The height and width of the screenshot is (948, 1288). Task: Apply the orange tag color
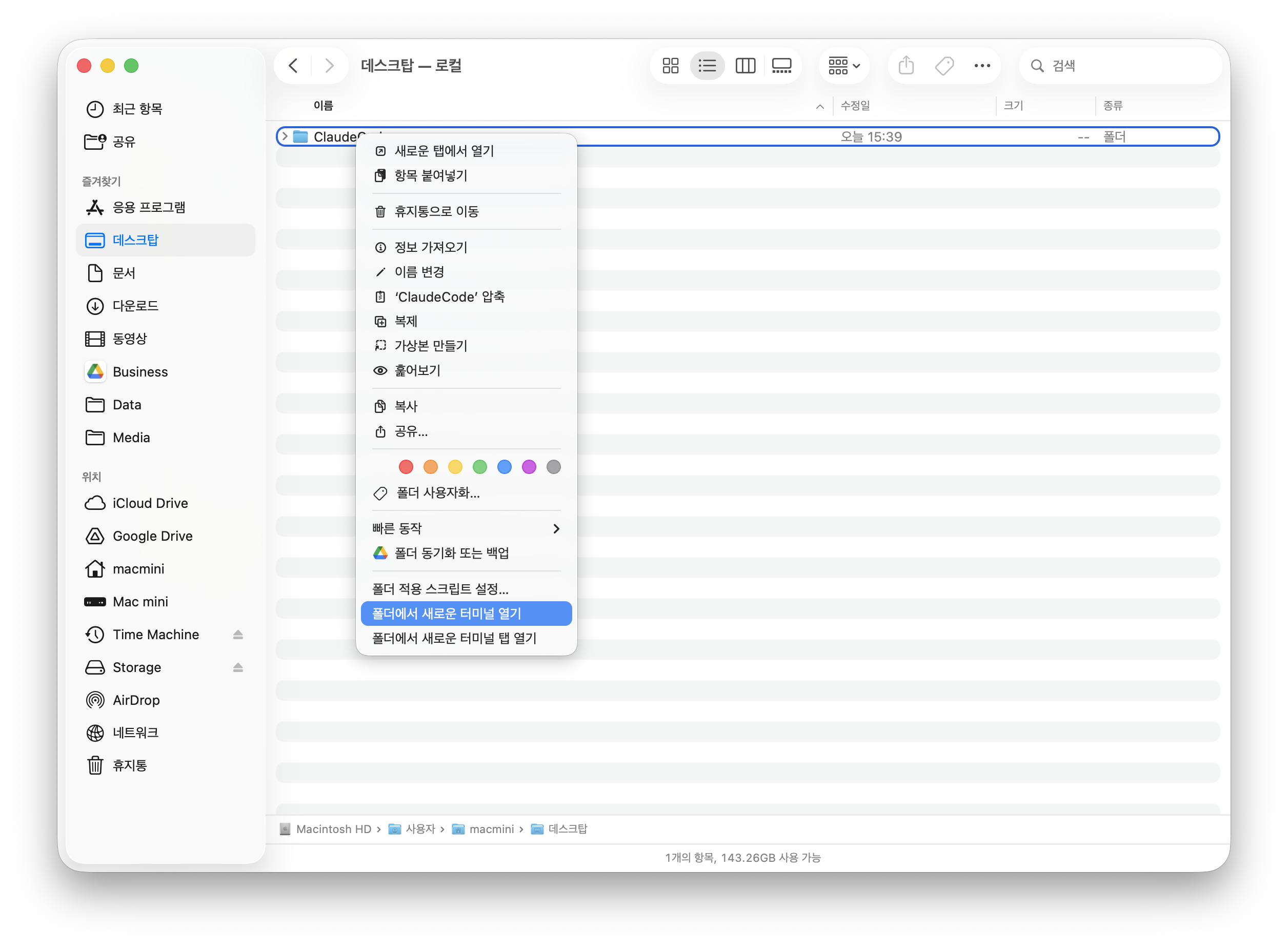(431, 467)
